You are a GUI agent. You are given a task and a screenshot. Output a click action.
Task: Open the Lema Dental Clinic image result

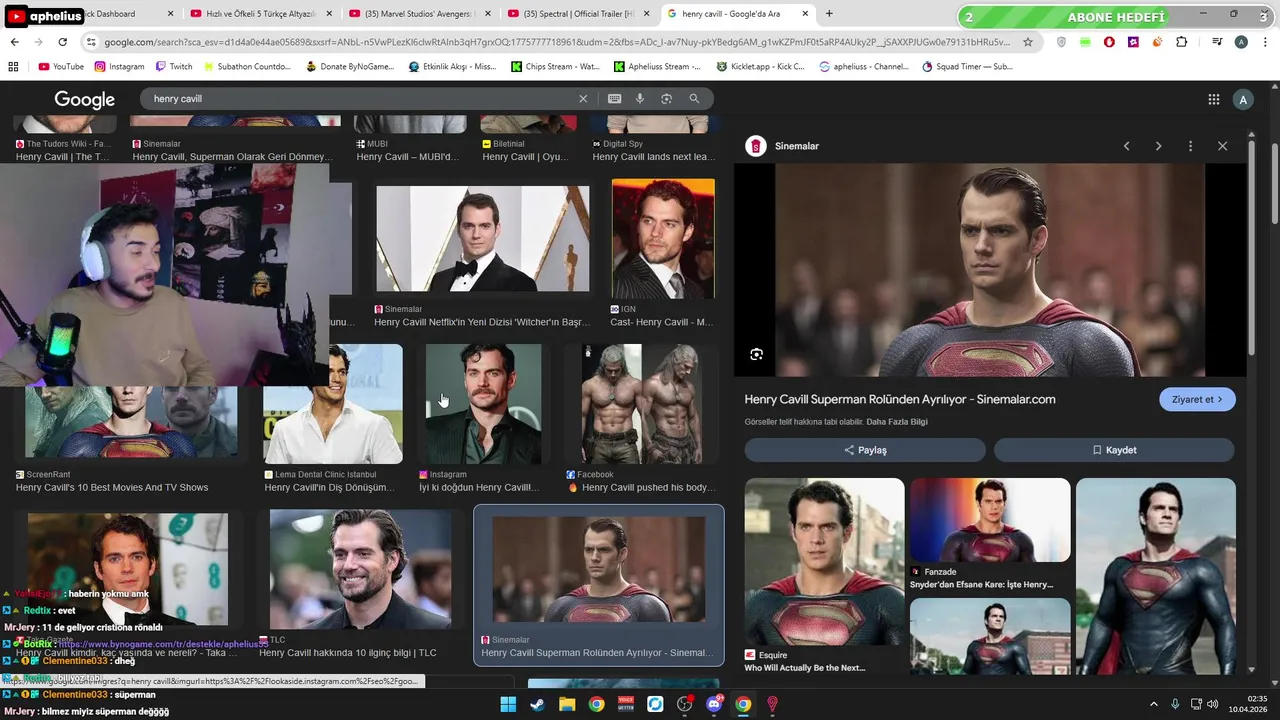click(x=333, y=404)
